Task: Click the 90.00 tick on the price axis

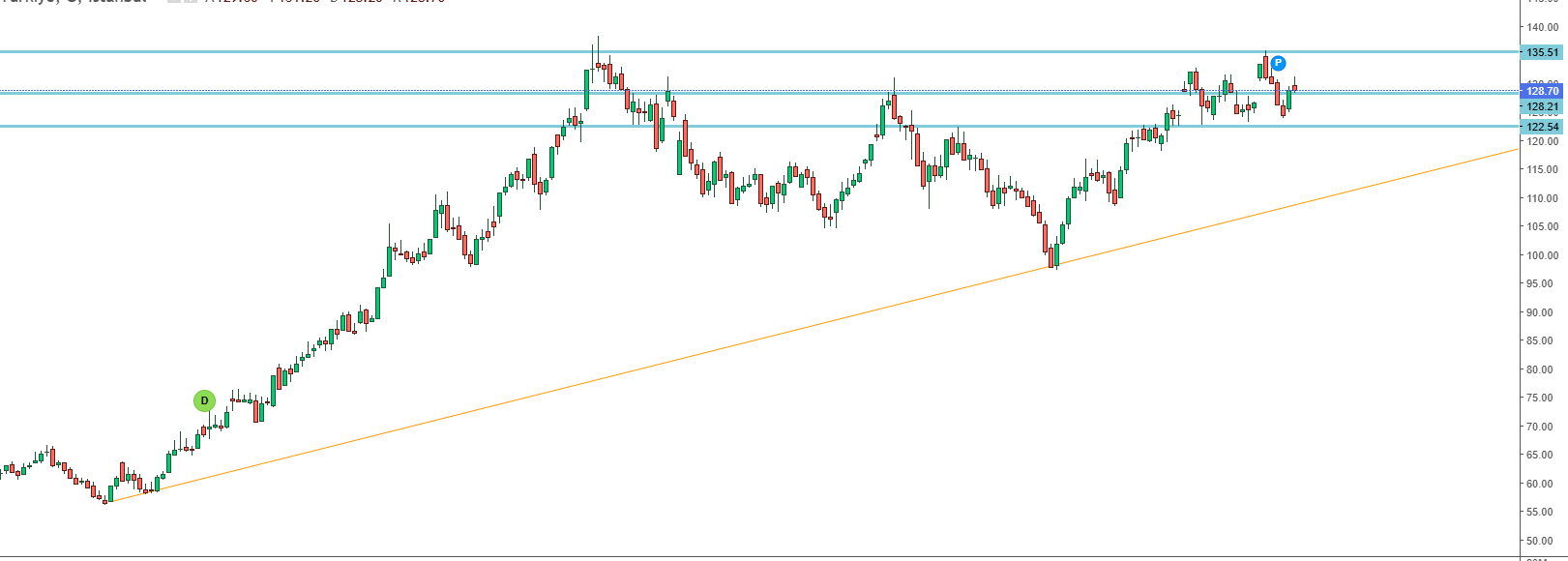Action: [x=1542, y=312]
